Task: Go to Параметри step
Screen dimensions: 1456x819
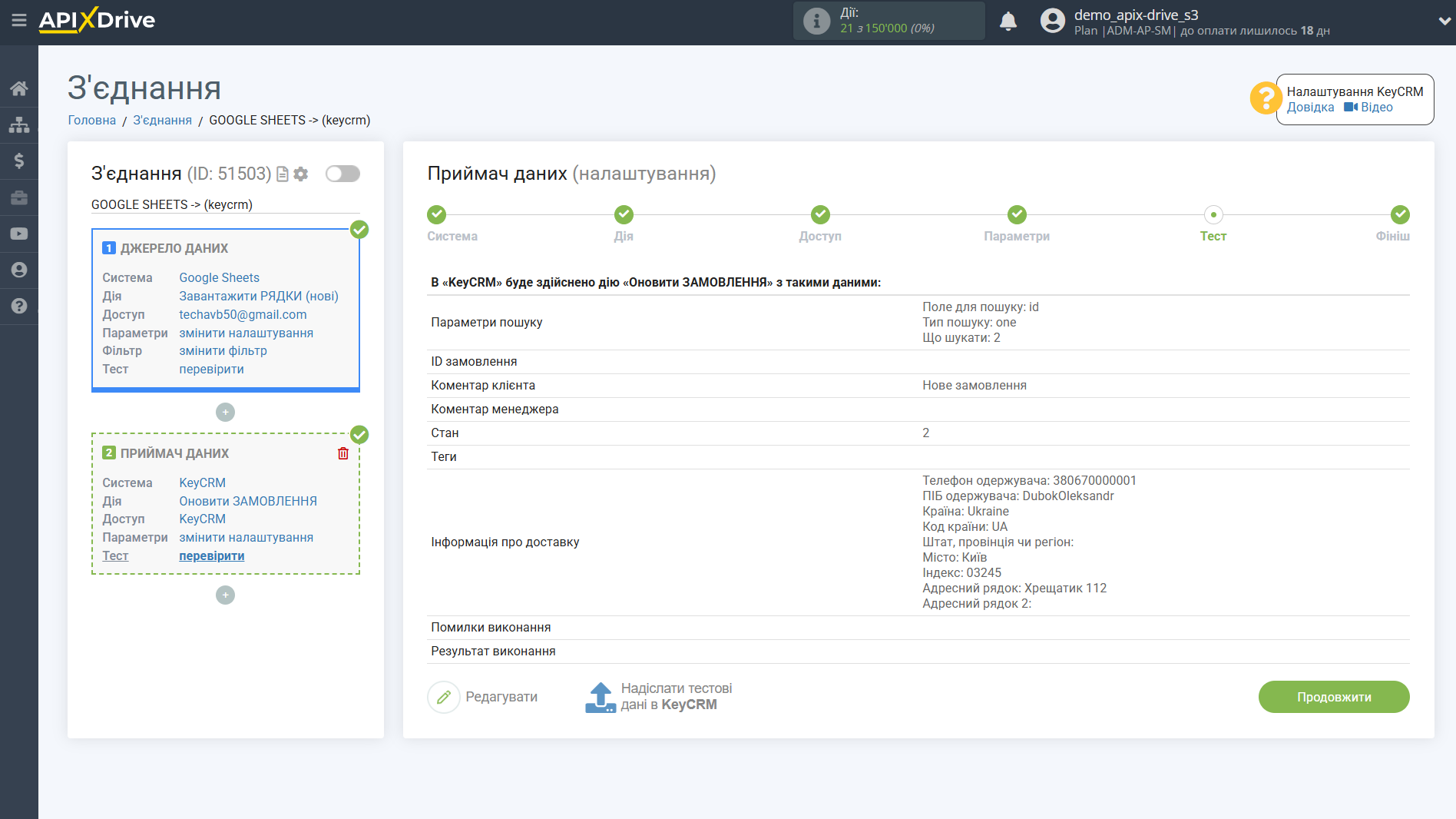Action: 1017,214
